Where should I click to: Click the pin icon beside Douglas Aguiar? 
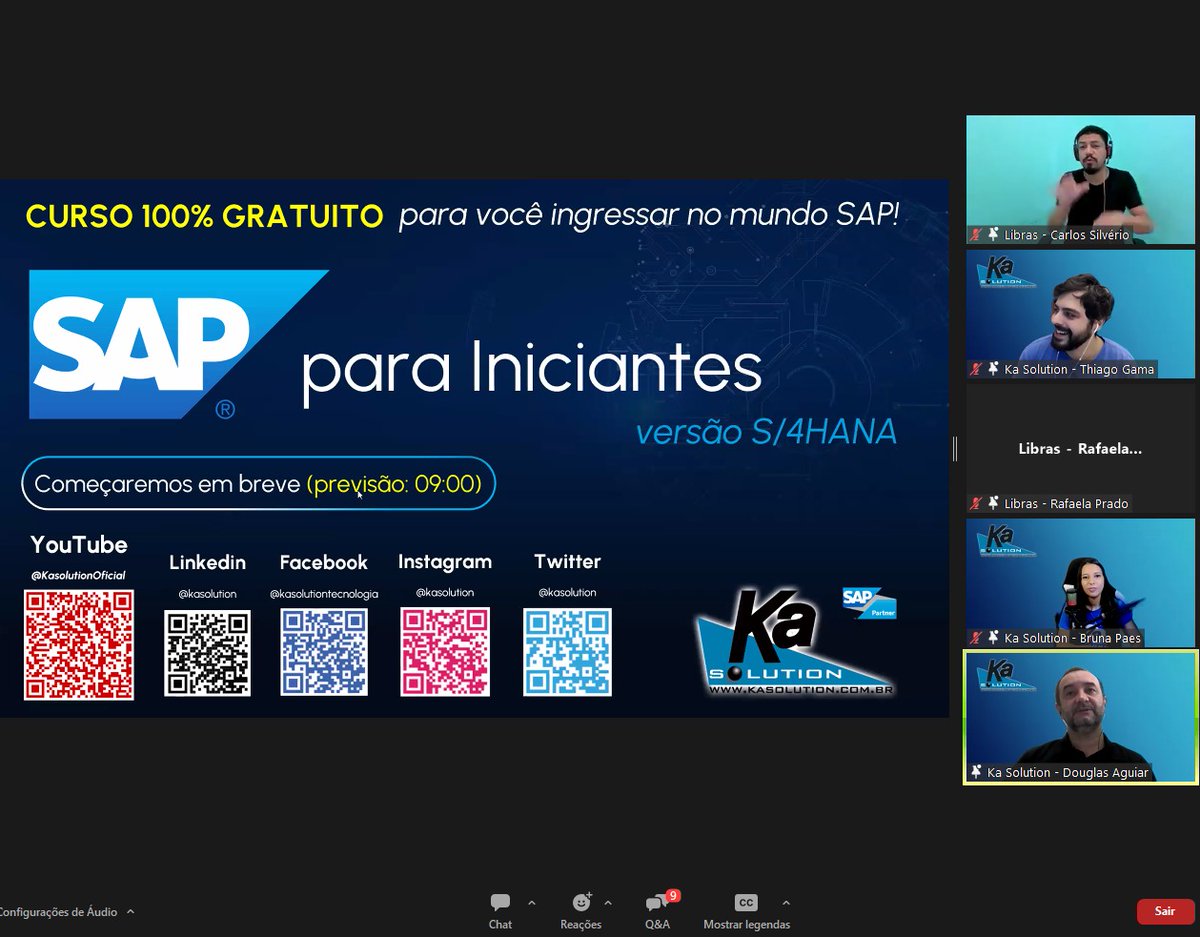(x=976, y=772)
